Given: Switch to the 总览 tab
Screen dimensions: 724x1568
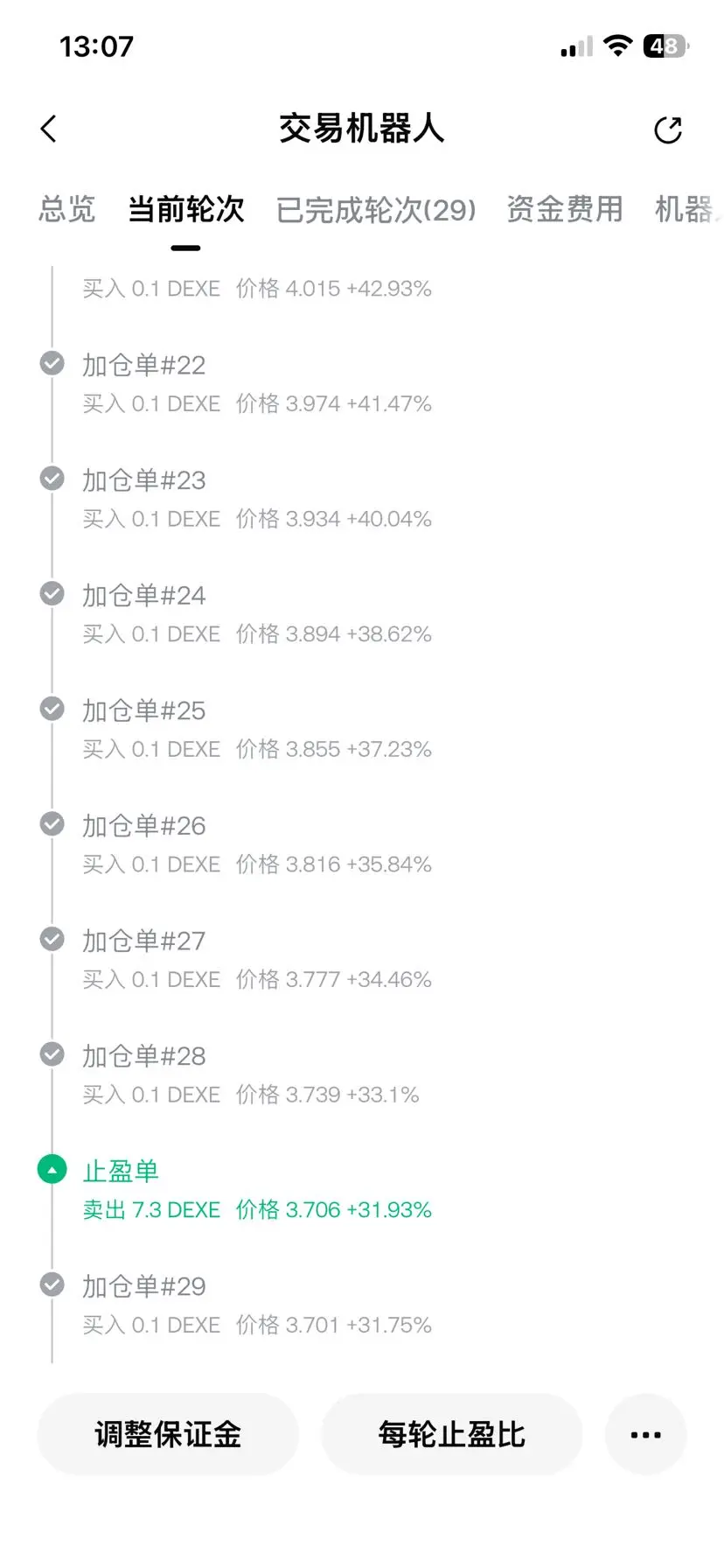Looking at the screenshot, I should [67, 210].
